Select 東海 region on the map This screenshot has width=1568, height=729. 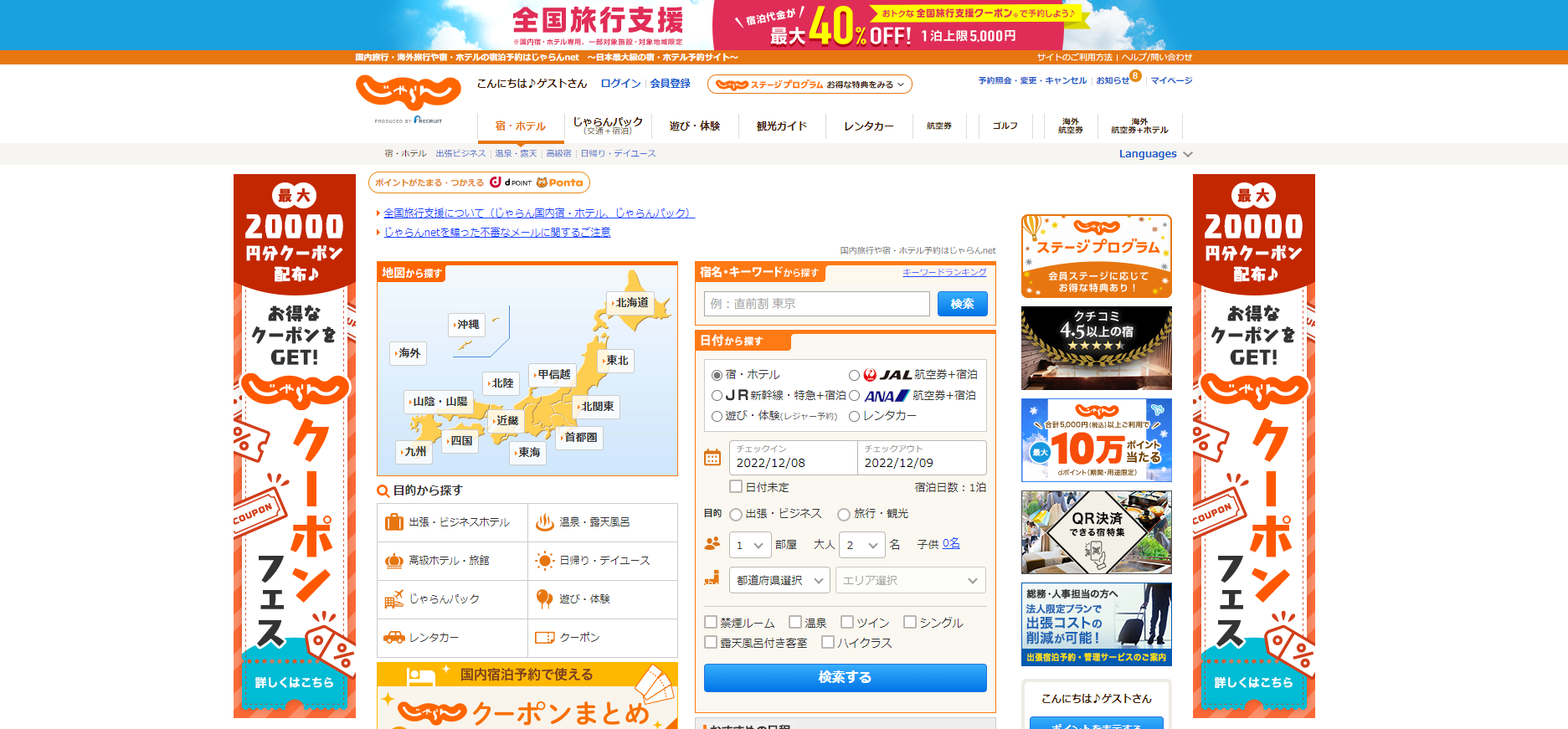tap(527, 452)
